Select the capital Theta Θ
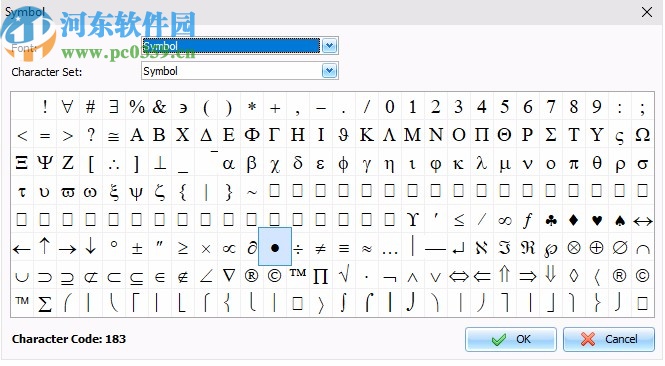The image size is (665, 366). point(504,136)
